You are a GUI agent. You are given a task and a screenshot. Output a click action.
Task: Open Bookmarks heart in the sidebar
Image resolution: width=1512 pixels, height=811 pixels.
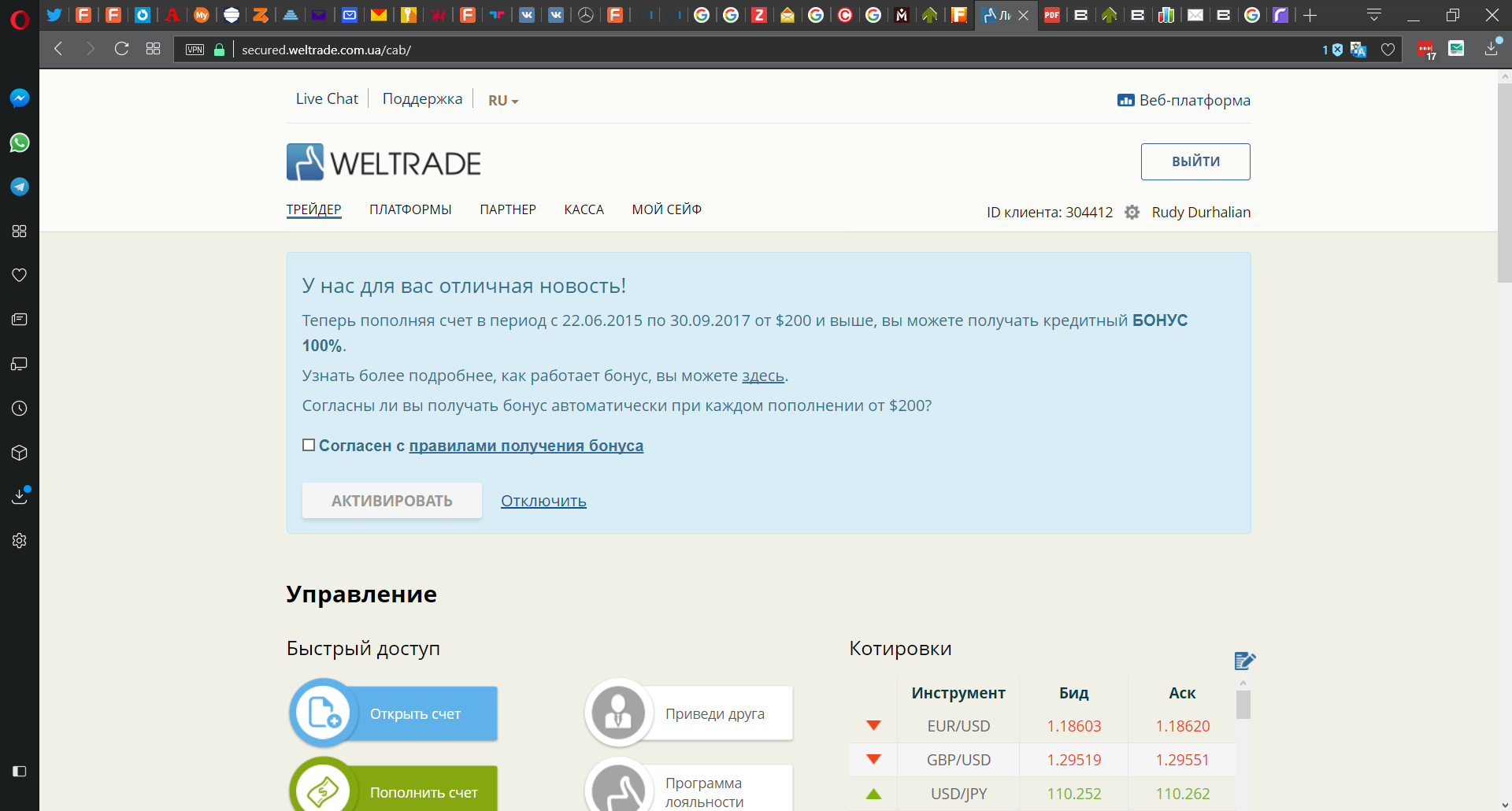(20, 275)
